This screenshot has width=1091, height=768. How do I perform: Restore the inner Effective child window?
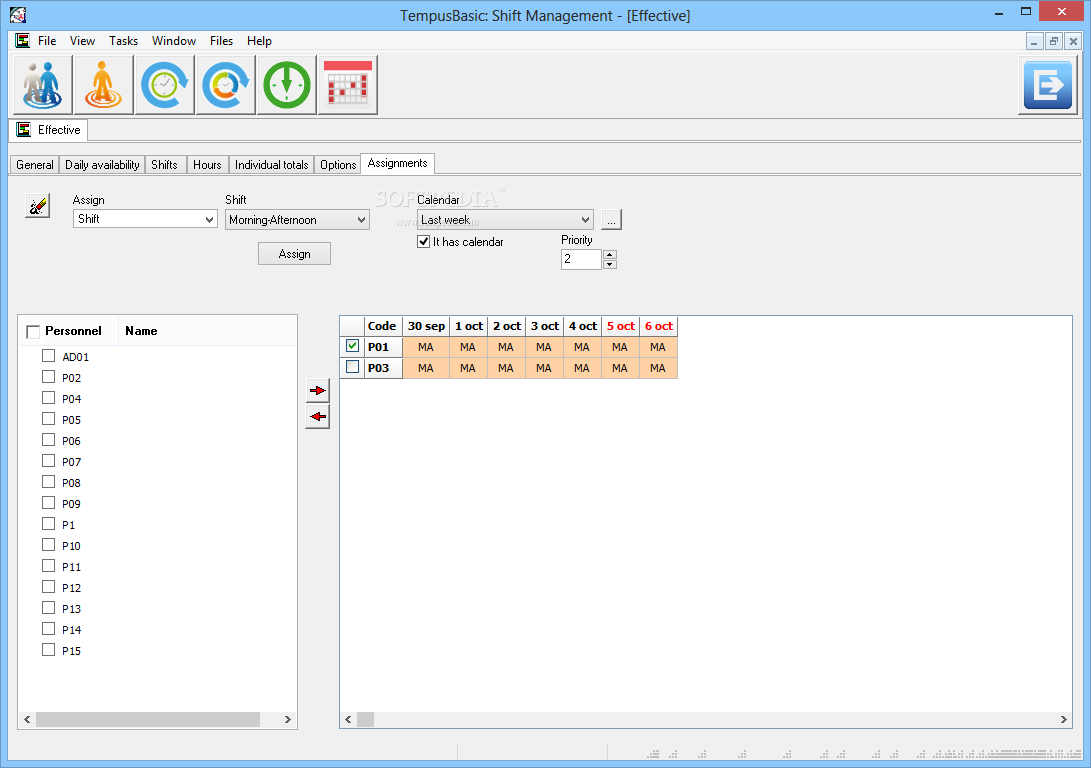(x=1053, y=42)
